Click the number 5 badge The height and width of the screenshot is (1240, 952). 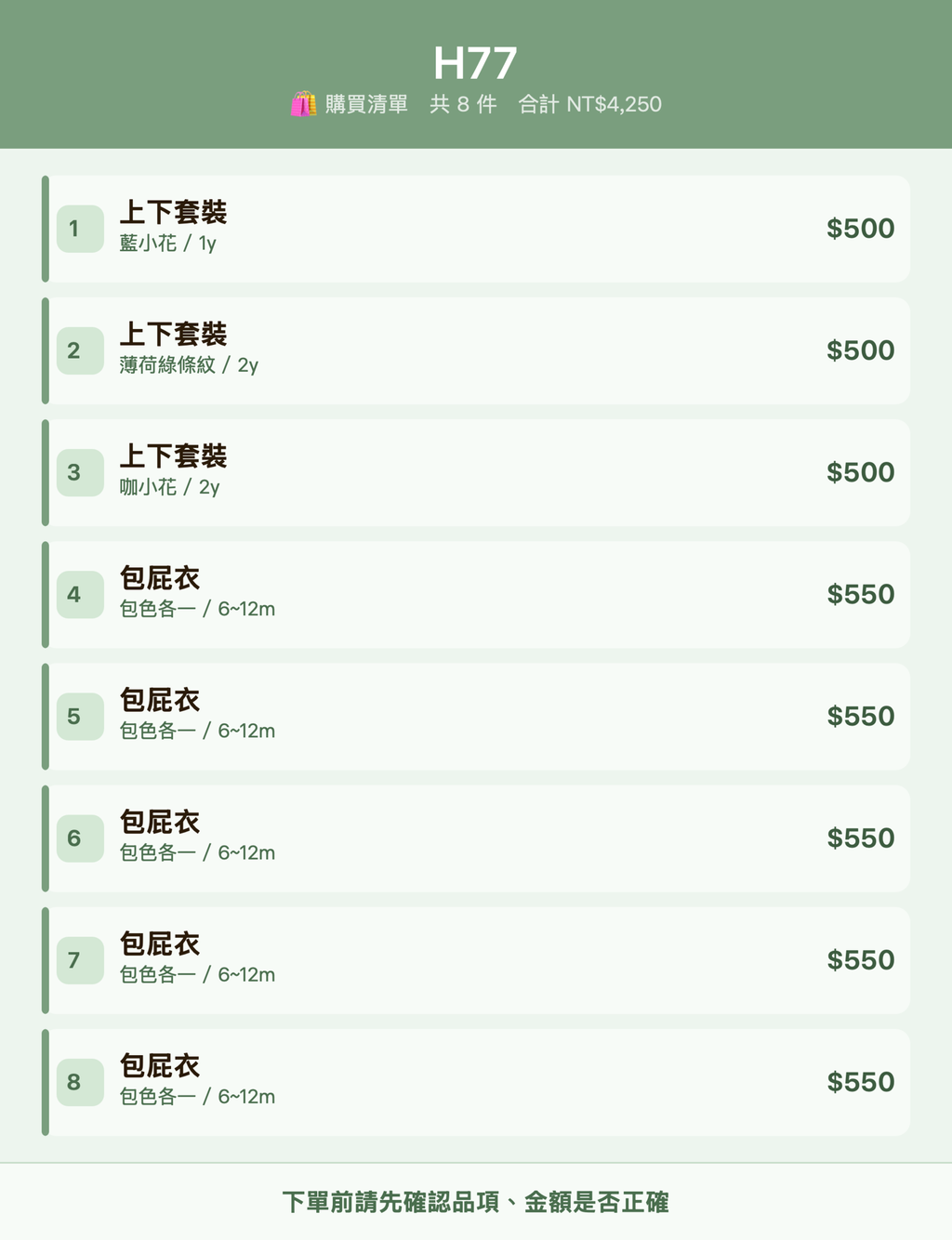point(80,717)
